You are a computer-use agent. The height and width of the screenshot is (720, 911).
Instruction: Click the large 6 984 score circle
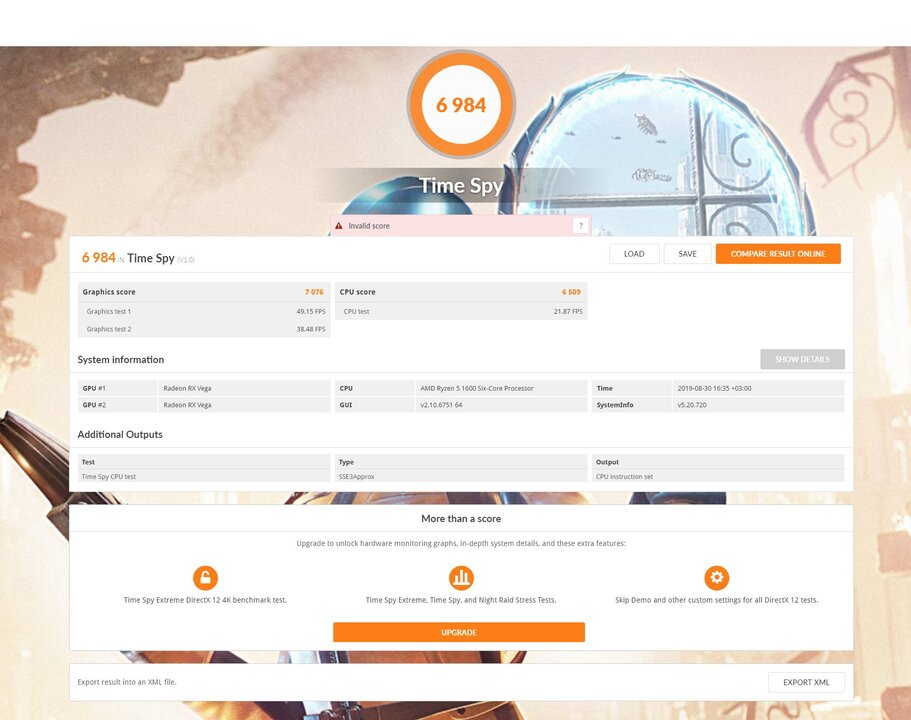pyautogui.click(x=461, y=105)
